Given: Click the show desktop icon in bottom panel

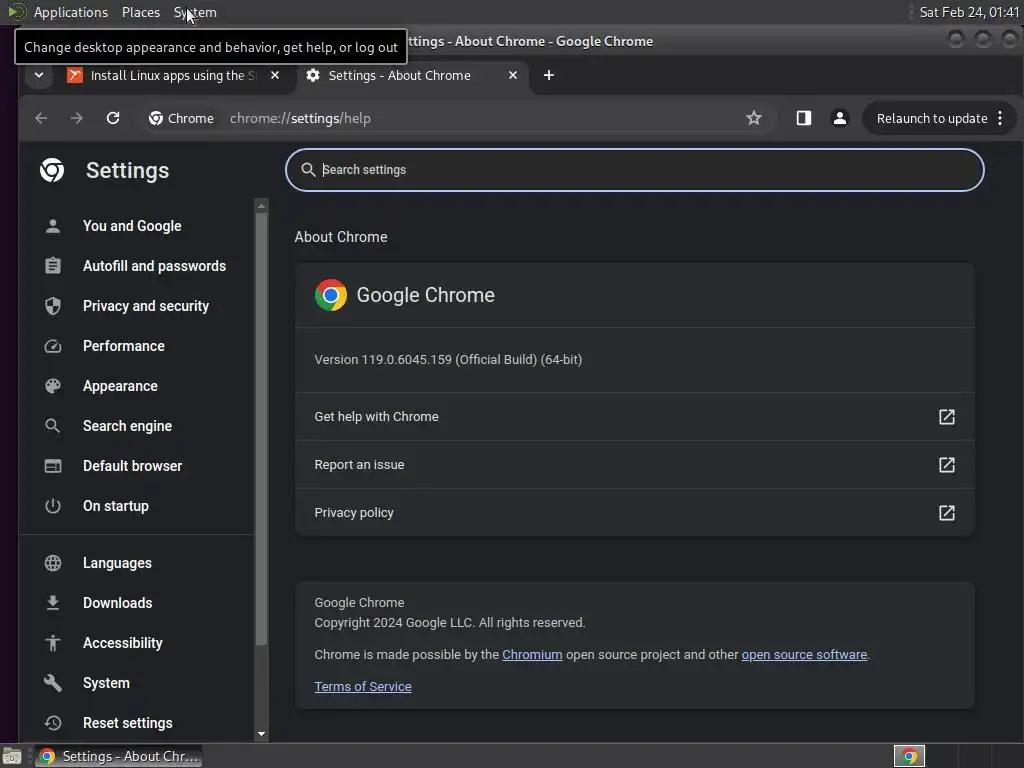Looking at the screenshot, I should point(12,756).
